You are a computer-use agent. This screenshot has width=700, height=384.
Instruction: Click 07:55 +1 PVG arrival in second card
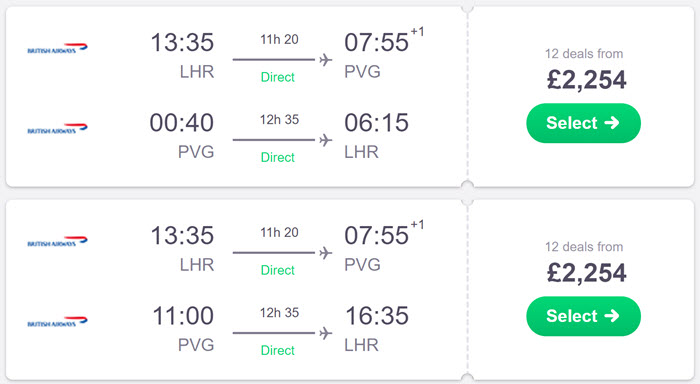(x=384, y=234)
